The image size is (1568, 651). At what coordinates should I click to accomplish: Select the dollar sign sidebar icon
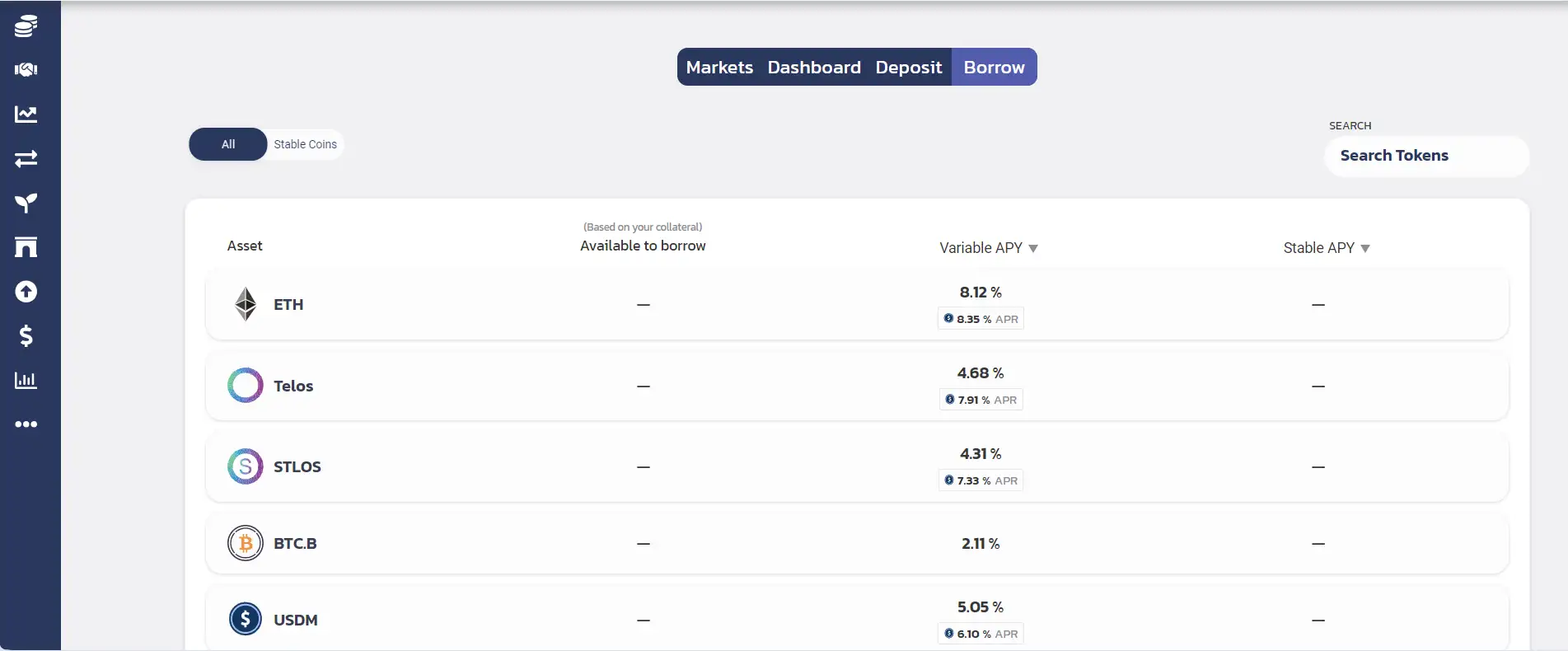pos(26,336)
